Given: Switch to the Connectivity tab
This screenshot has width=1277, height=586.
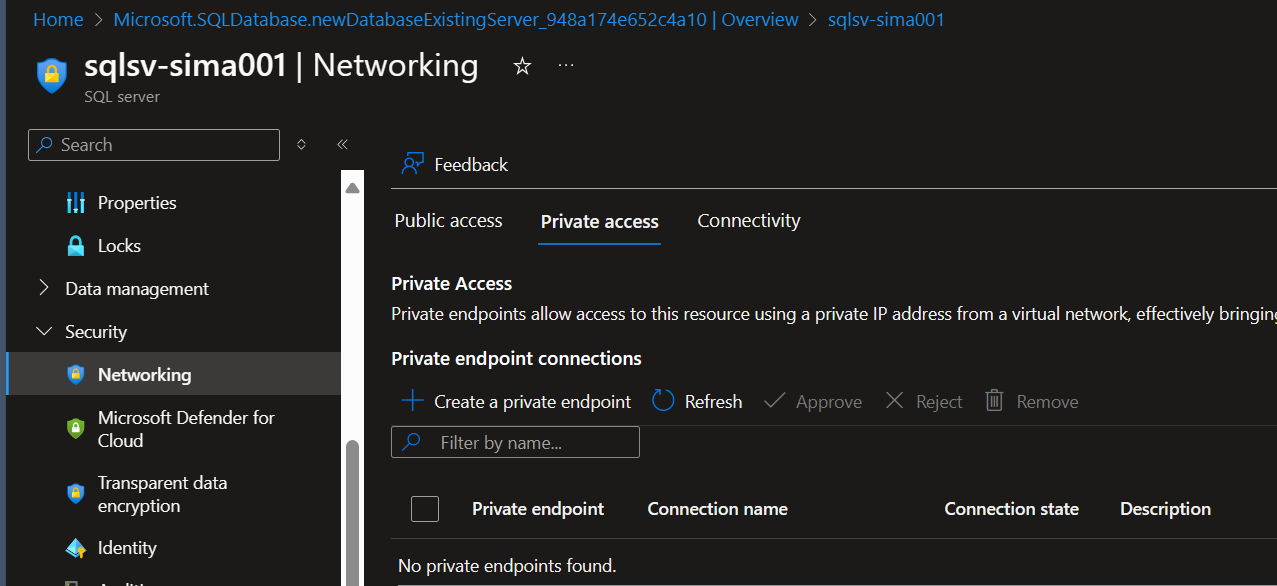Looking at the screenshot, I should click(748, 221).
